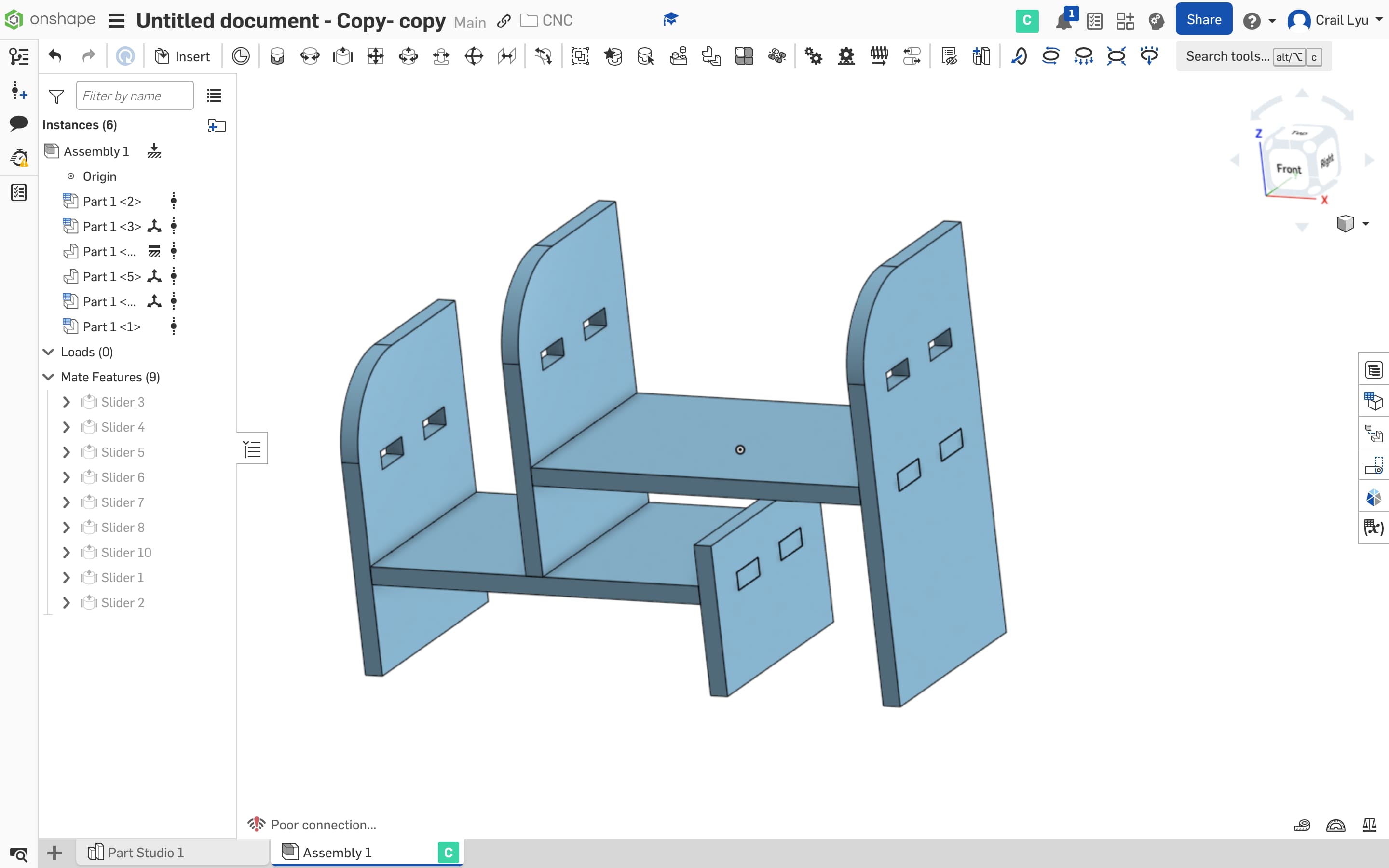
Task: Select the cube grid pattern tool
Action: point(744,55)
